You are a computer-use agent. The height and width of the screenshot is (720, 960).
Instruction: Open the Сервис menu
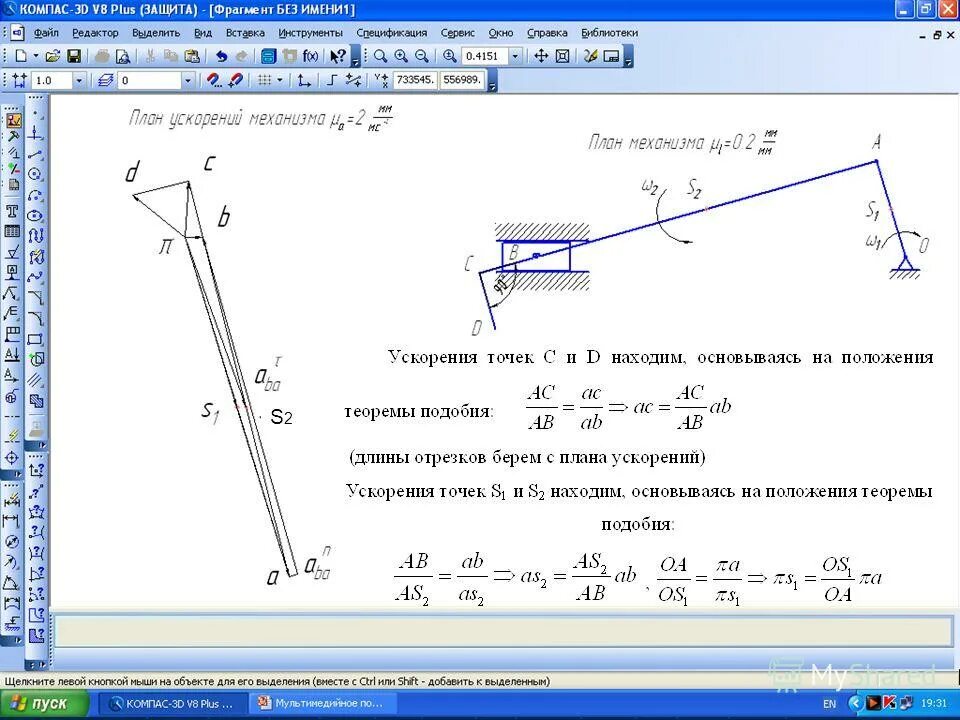click(x=457, y=33)
